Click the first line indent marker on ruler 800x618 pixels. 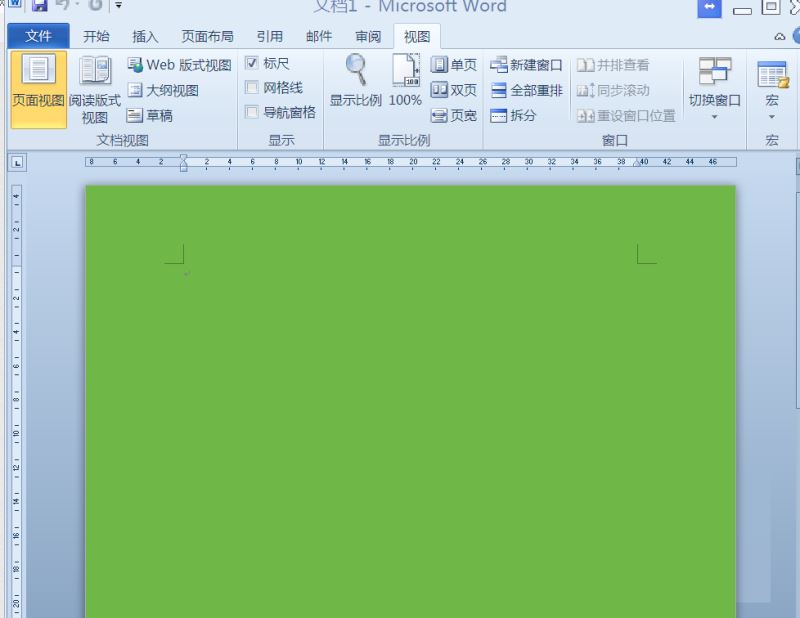pos(184,158)
